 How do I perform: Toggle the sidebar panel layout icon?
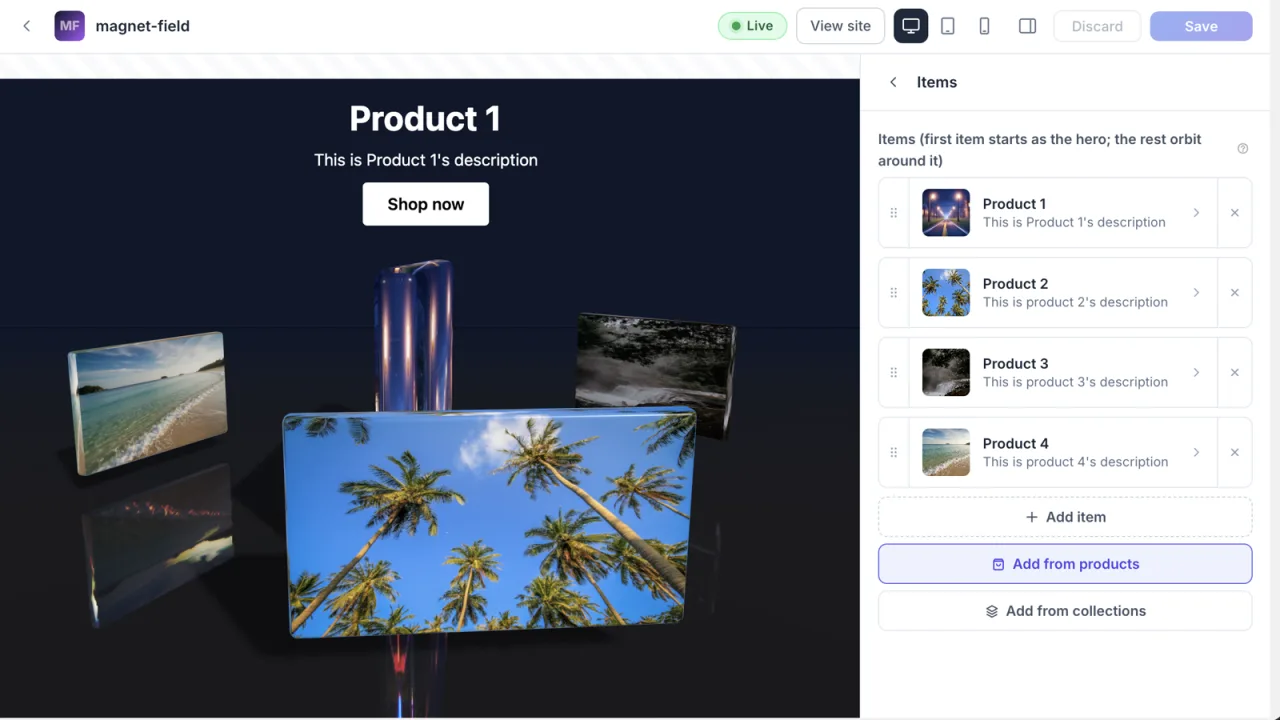coord(1027,26)
